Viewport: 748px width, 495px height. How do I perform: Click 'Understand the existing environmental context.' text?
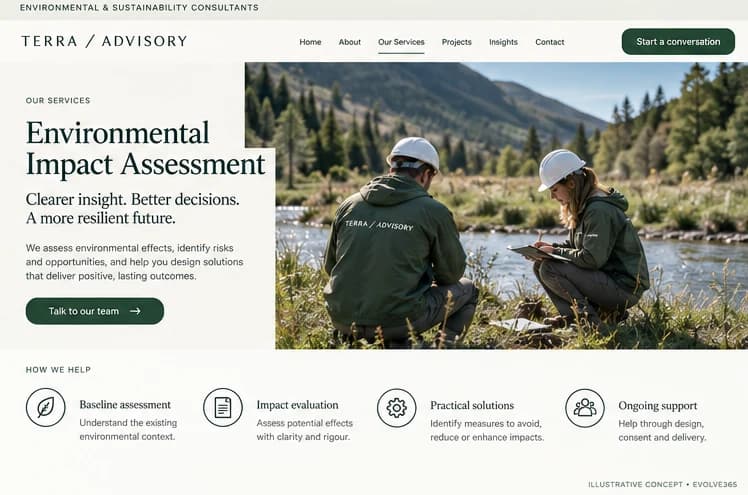(128, 430)
